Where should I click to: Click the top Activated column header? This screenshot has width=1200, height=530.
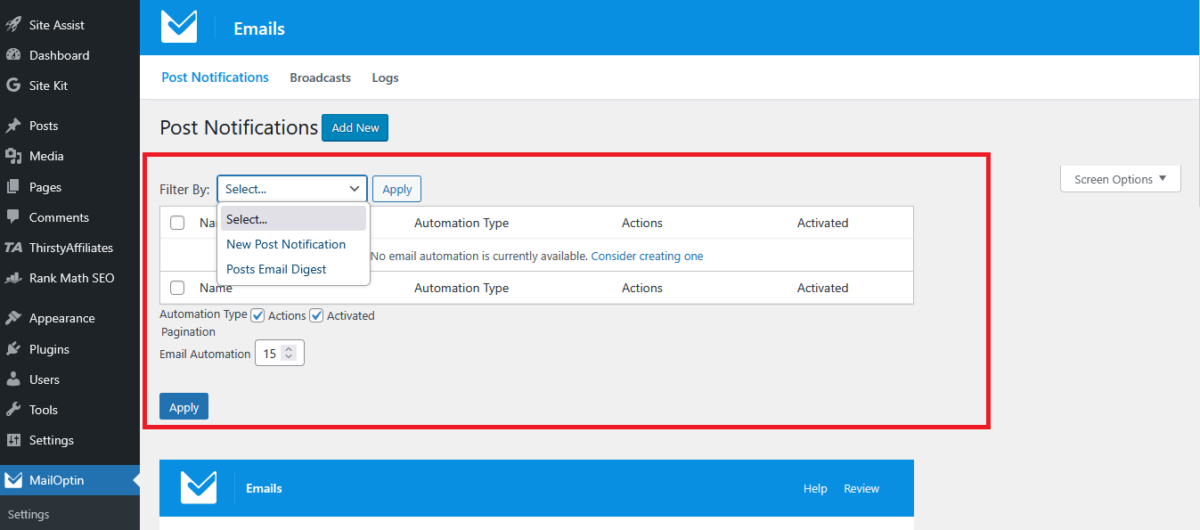coord(822,223)
